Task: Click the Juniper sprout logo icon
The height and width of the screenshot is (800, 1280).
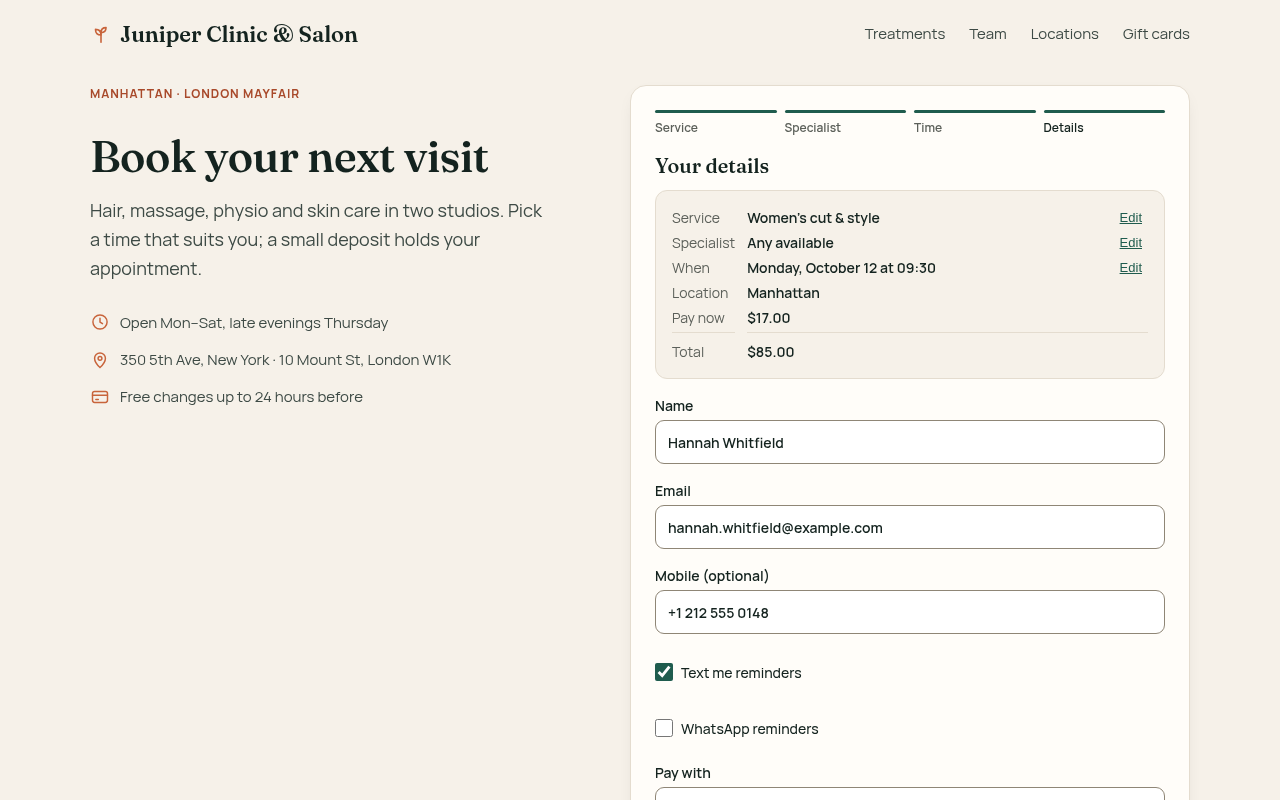Action: (100, 35)
